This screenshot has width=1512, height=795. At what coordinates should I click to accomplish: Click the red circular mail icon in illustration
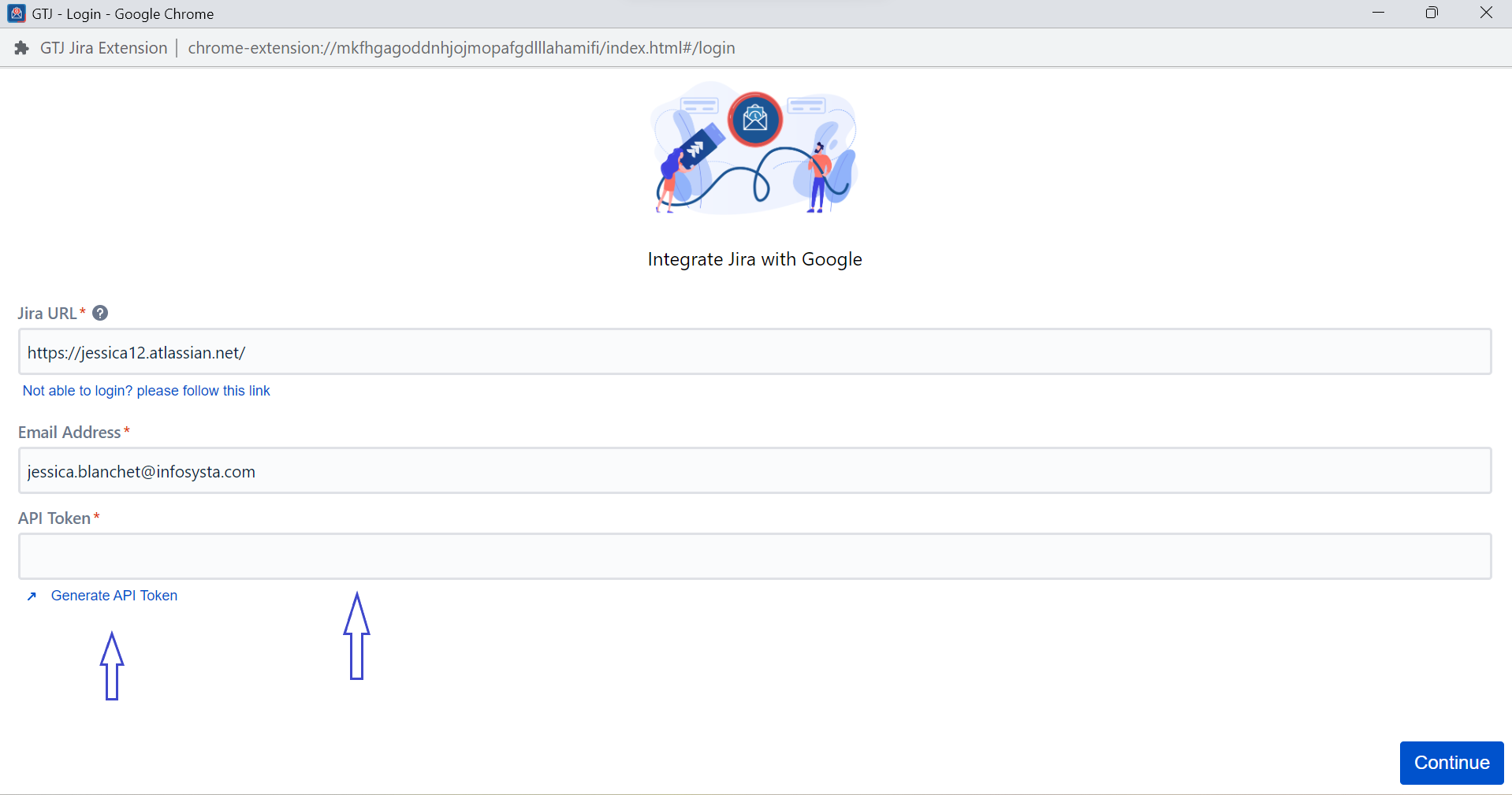click(x=754, y=119)
